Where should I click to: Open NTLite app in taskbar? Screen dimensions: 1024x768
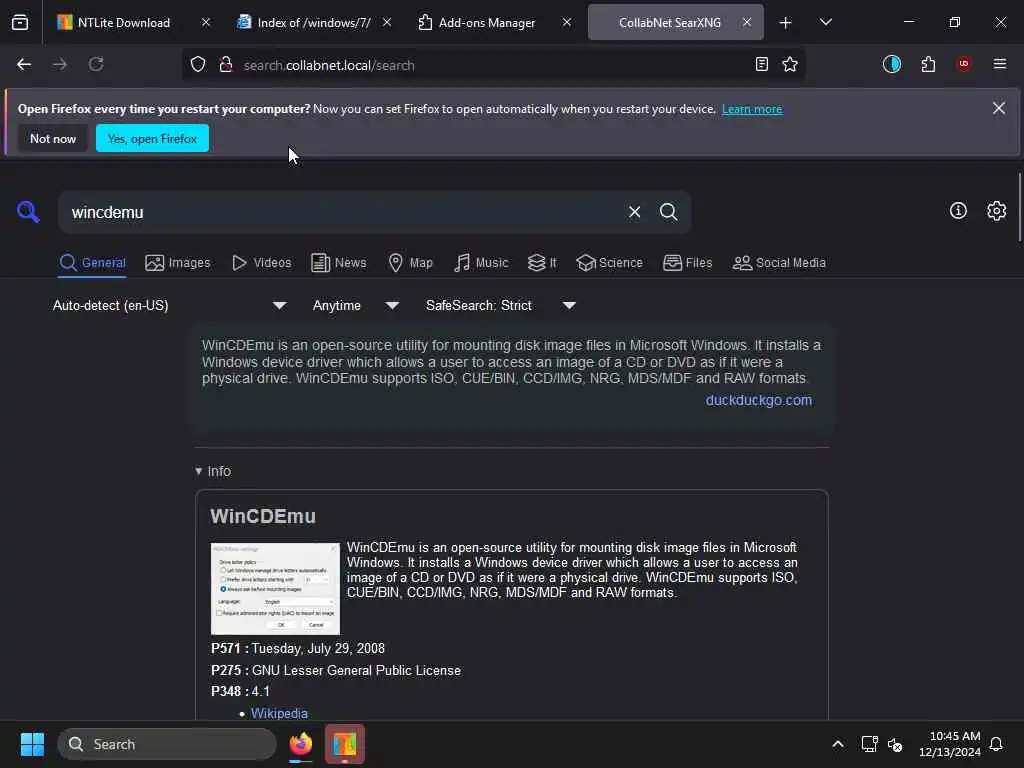(x=345, y=744)
